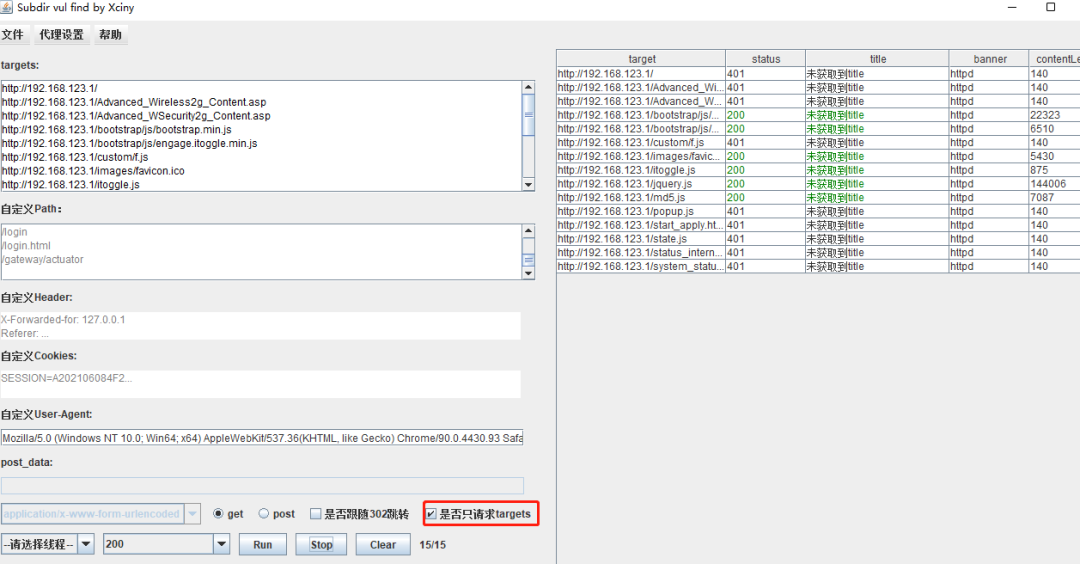This screenshot has width=1080, height=564.
Task: Sort results by the banner column header
Action: pos(989,59)
